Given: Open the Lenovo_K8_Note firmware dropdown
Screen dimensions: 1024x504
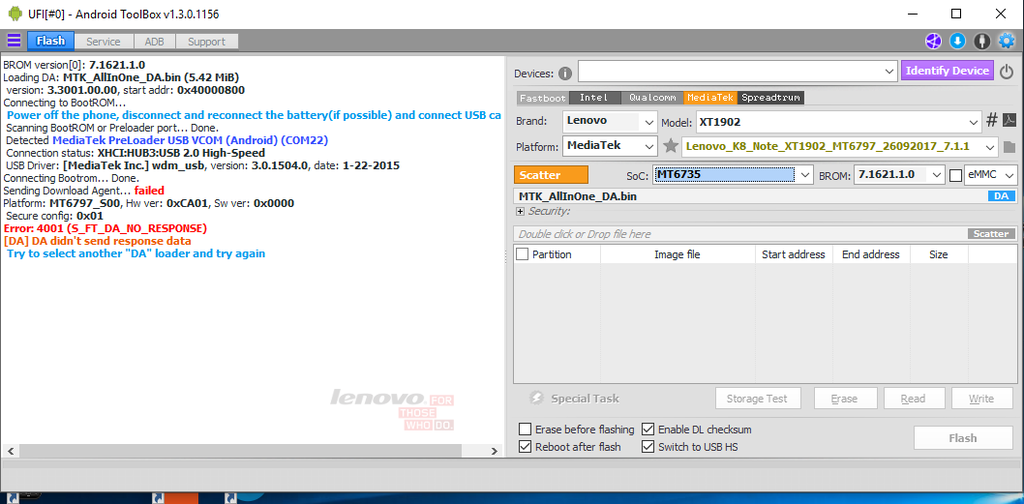Looking at the screenshot, I should point(990,146).
